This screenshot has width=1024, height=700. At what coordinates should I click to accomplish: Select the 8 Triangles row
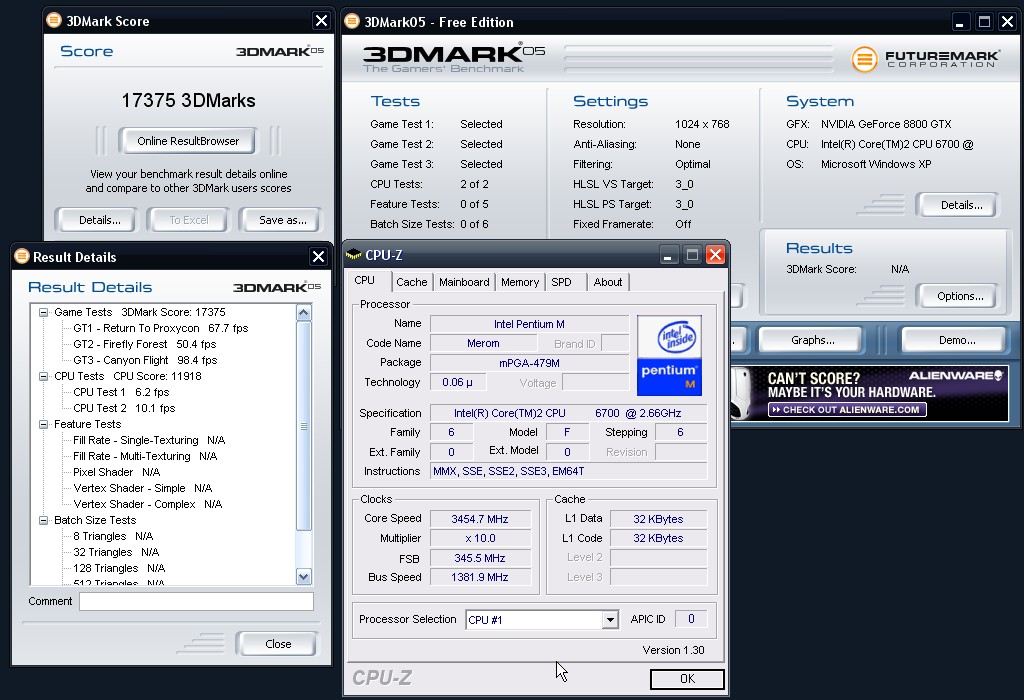point(113,536)
